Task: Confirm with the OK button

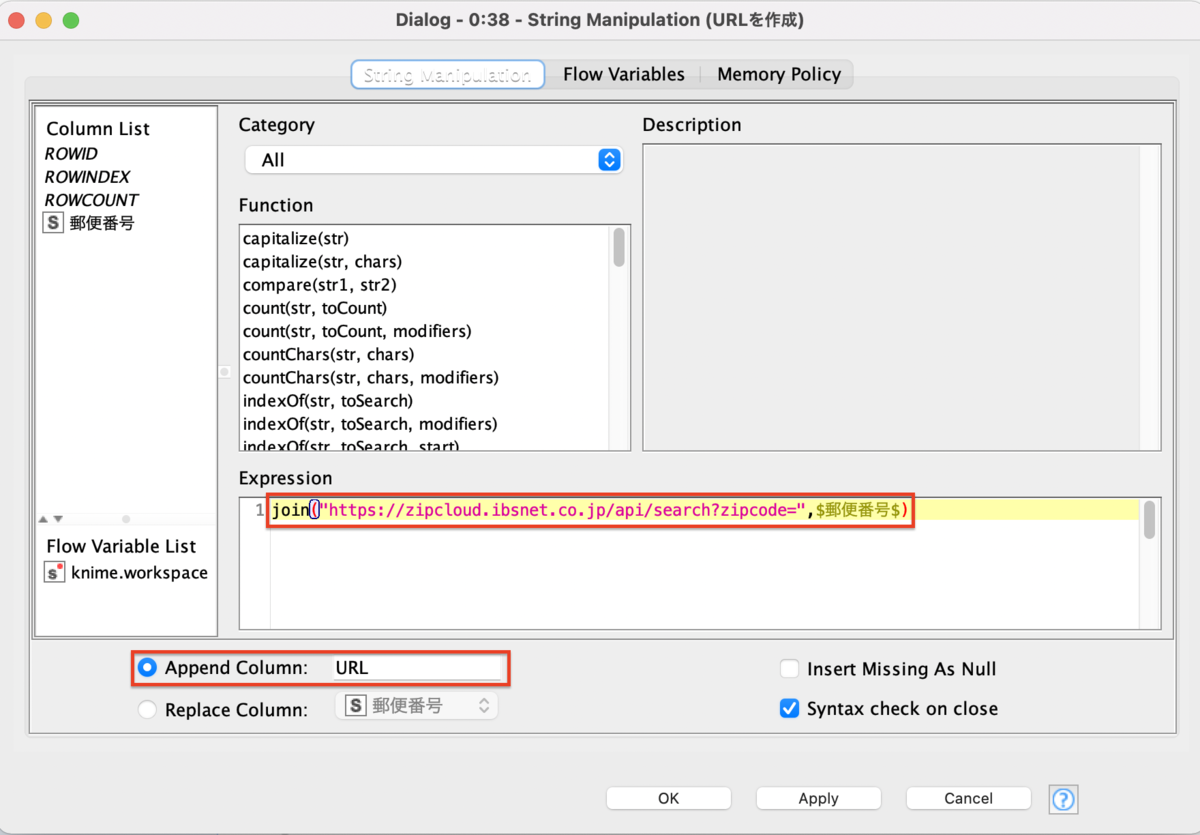Action: (669, 798)
